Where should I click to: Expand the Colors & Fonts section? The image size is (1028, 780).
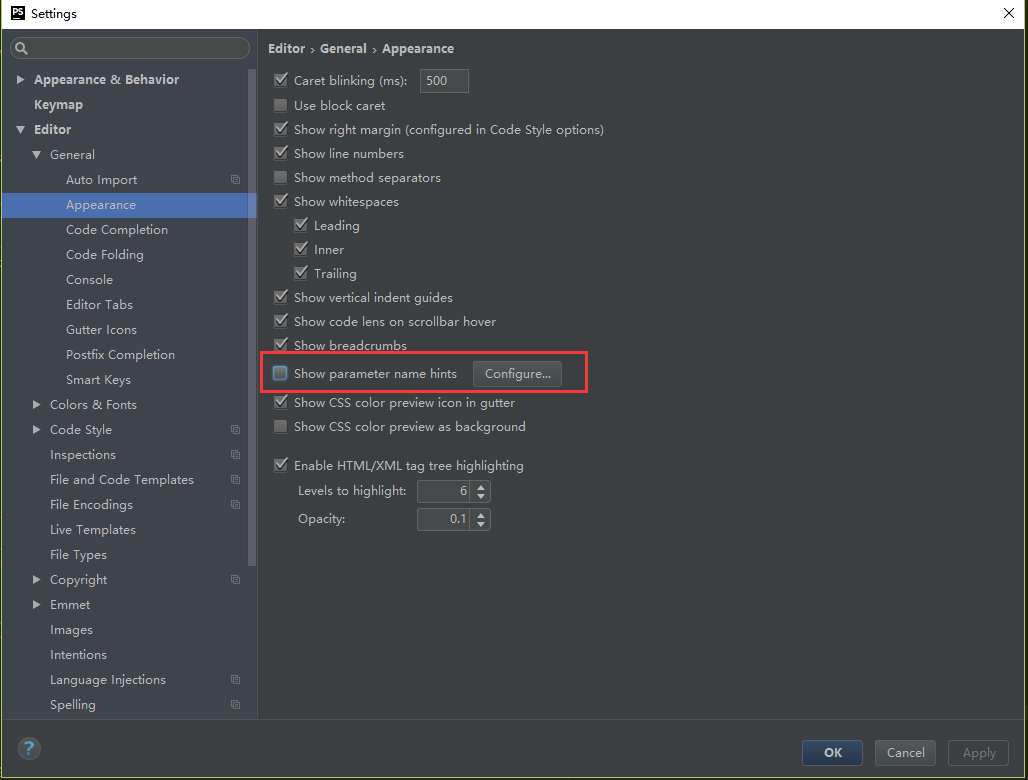point(37,405)
